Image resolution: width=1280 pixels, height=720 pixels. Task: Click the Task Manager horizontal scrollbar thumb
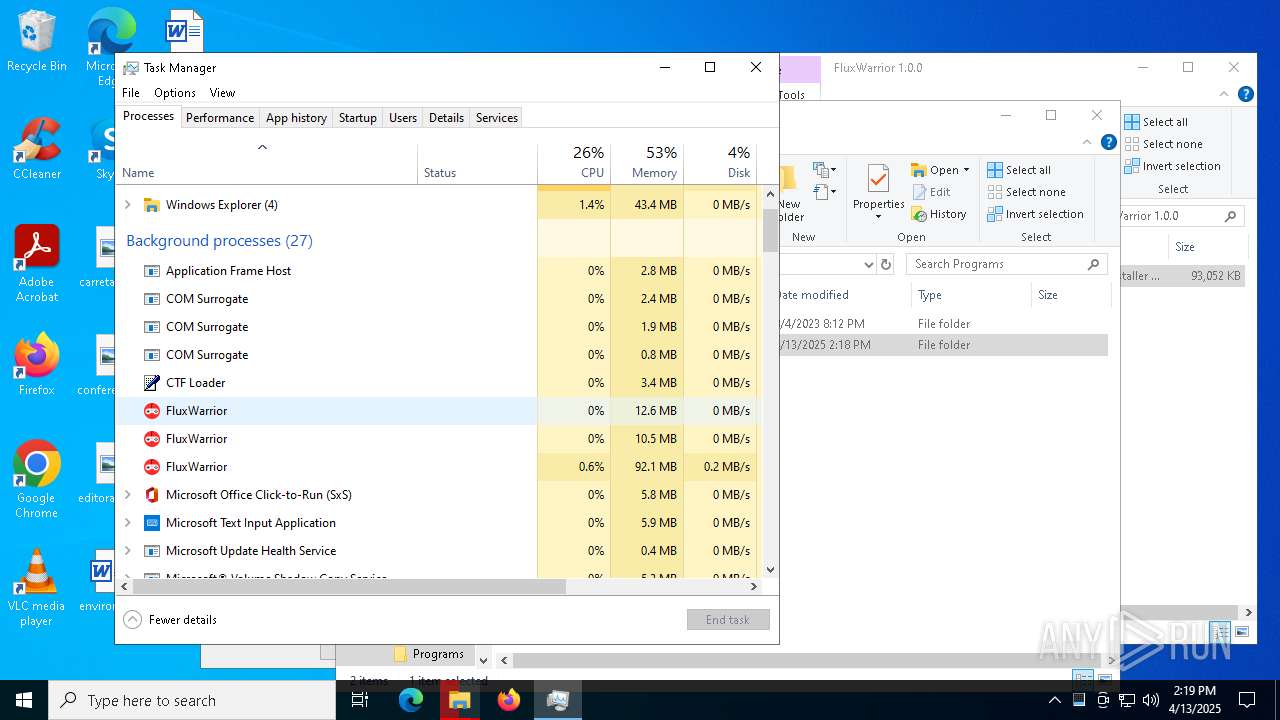click(348, 587)
